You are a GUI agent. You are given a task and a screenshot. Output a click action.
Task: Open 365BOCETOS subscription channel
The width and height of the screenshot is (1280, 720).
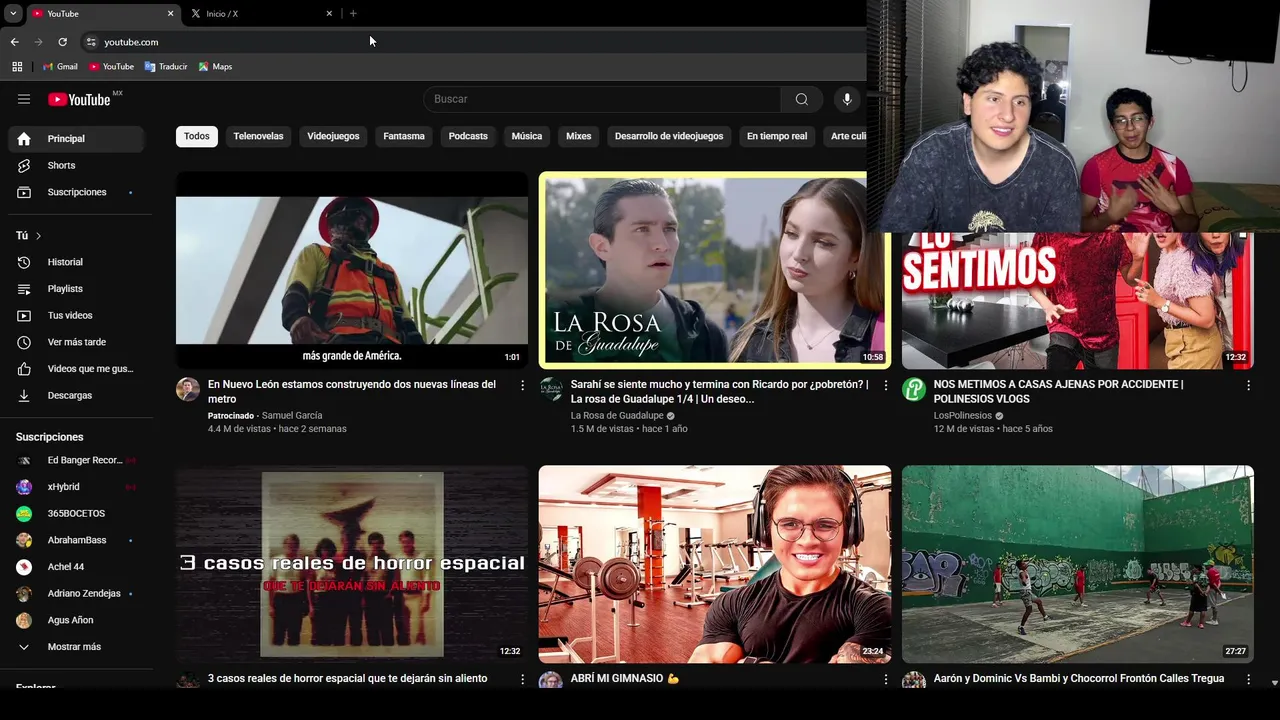pyautogui.click(x=76, y=514)
